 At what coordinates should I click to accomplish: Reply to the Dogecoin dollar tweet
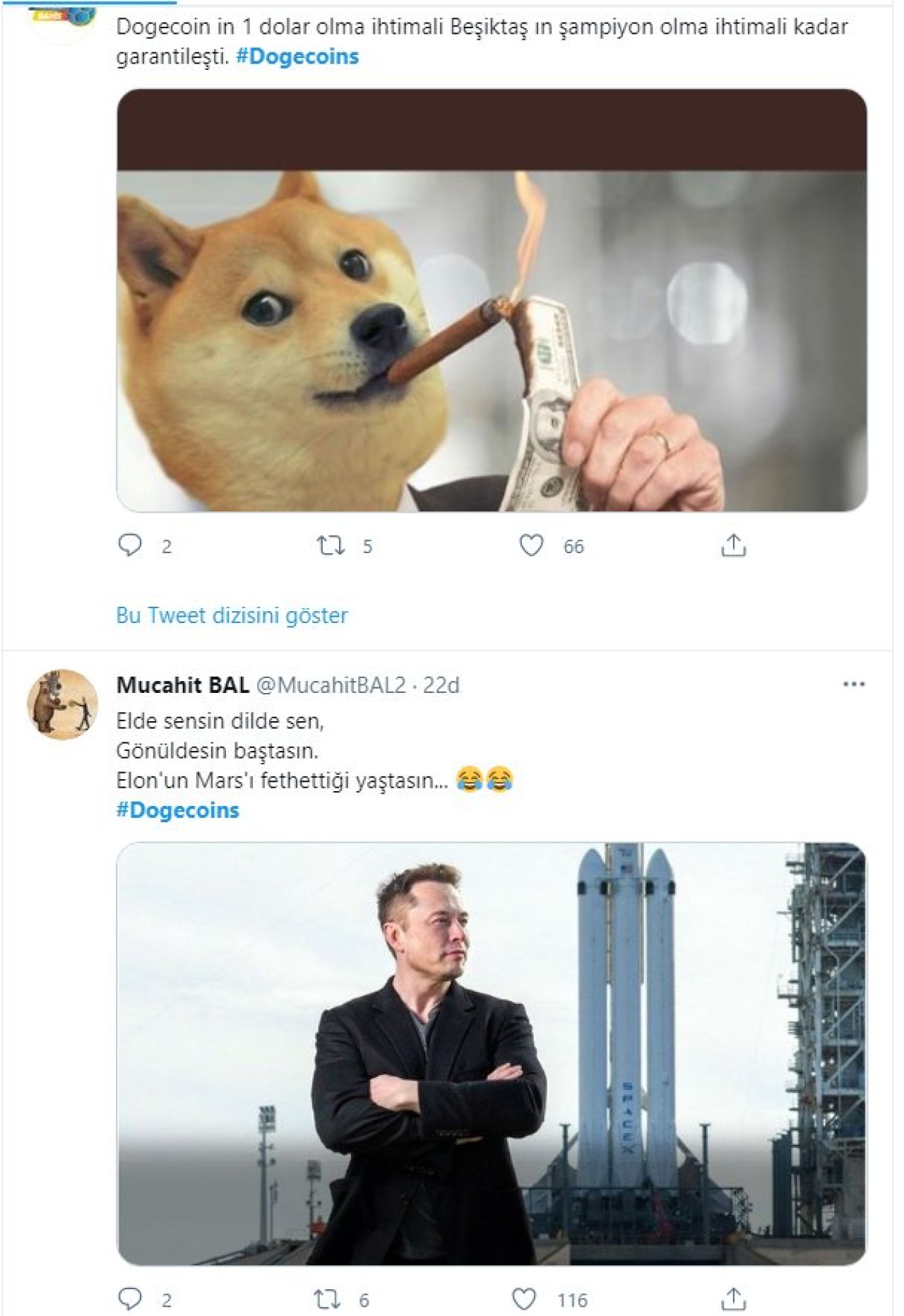pyautogui.click(x=131, y=544)
